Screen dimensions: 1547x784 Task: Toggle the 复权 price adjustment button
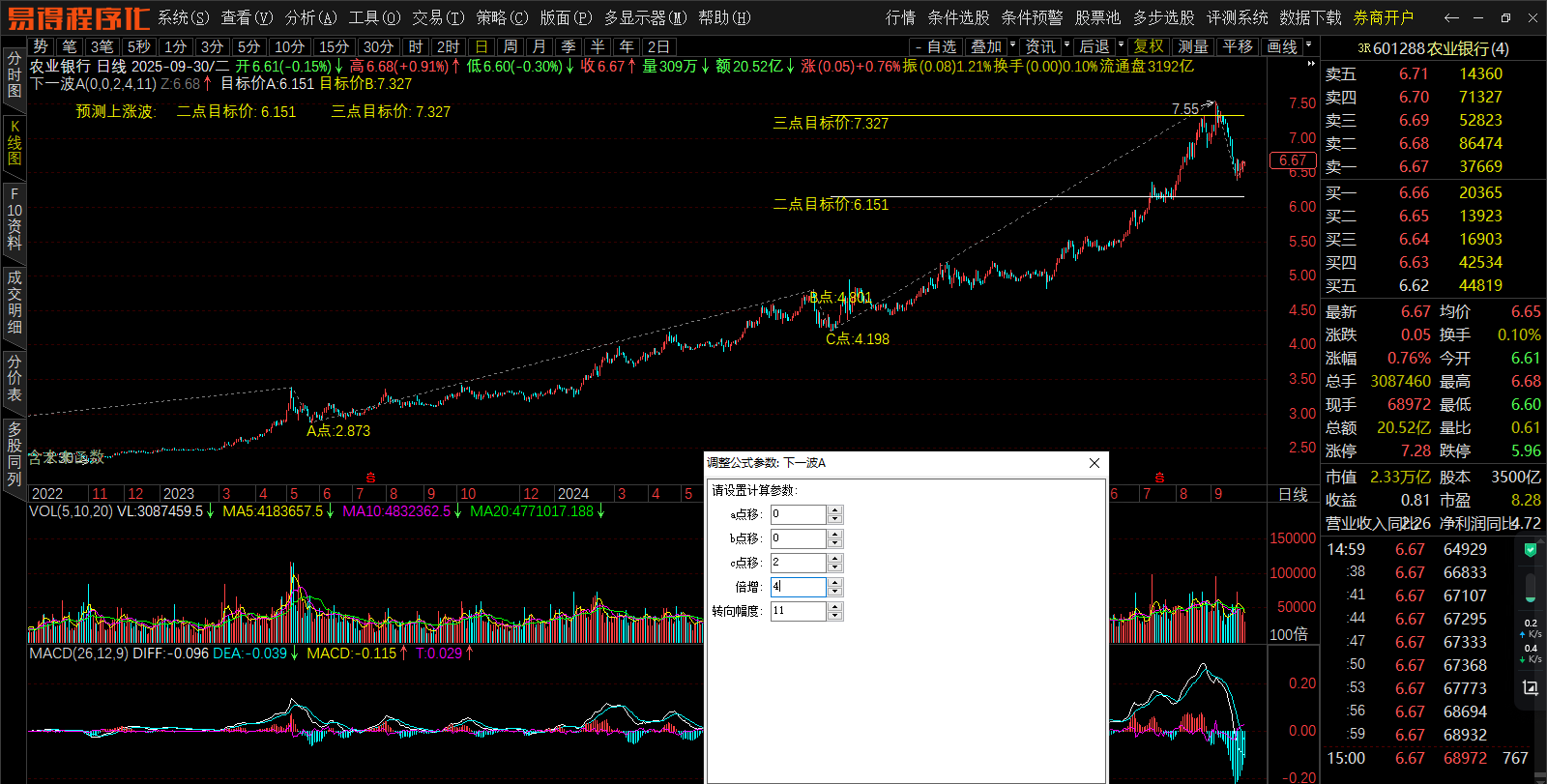[1149, 46]
